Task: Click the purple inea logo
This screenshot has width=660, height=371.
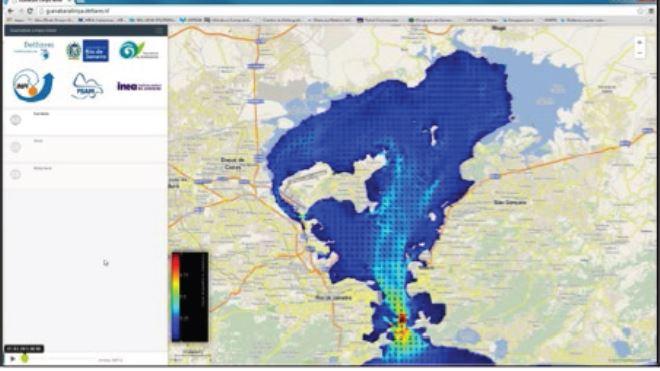Action: pos(139,86)
